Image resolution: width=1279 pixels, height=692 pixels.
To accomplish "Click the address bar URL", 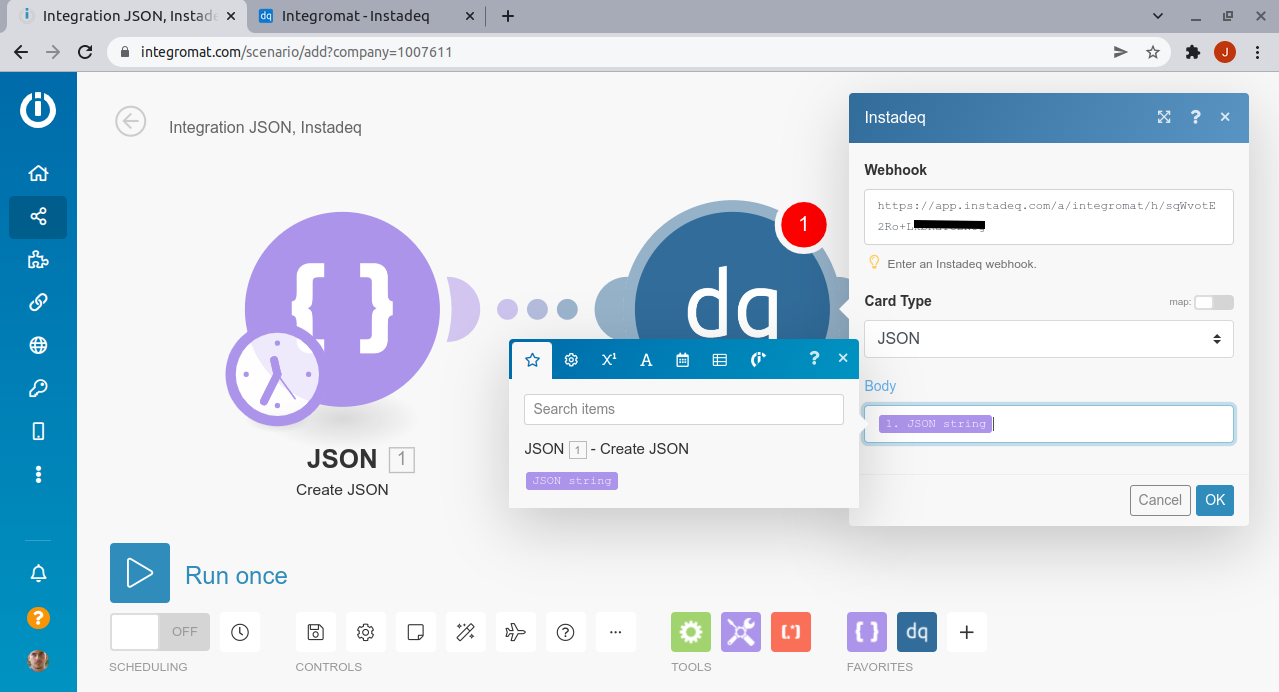I will pos(295,52).
